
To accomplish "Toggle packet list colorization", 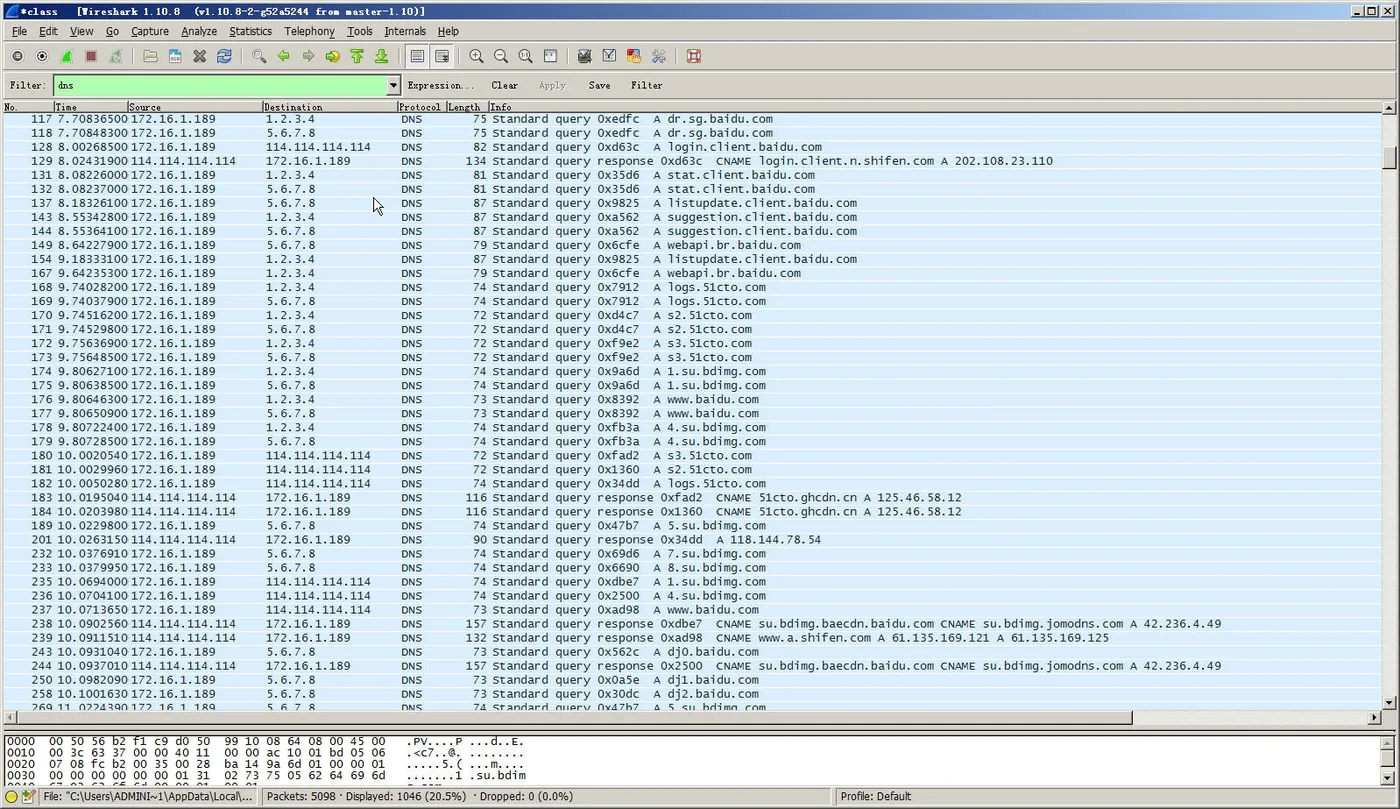I will click(x=417, y=57).
